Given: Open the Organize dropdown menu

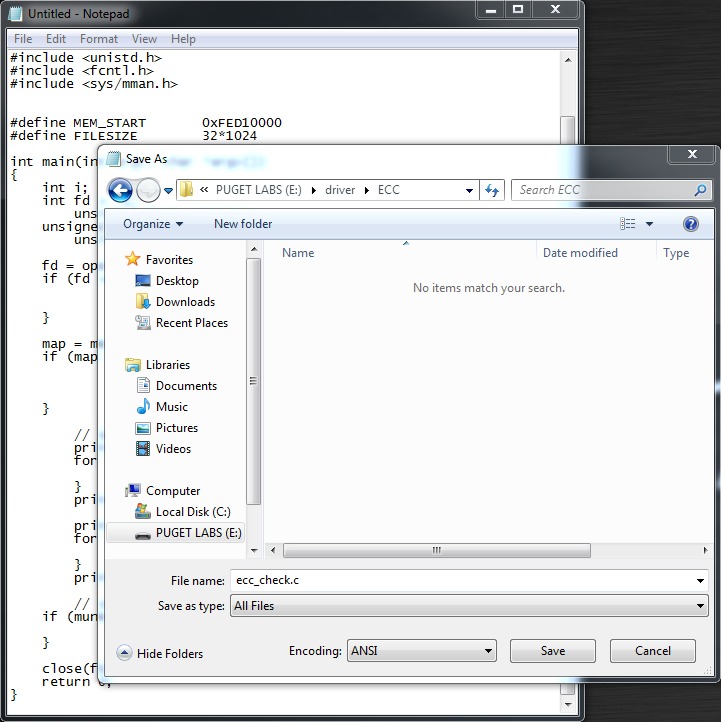Looking at the screenshot, I should pyautogui.click(x=153, y=224).
